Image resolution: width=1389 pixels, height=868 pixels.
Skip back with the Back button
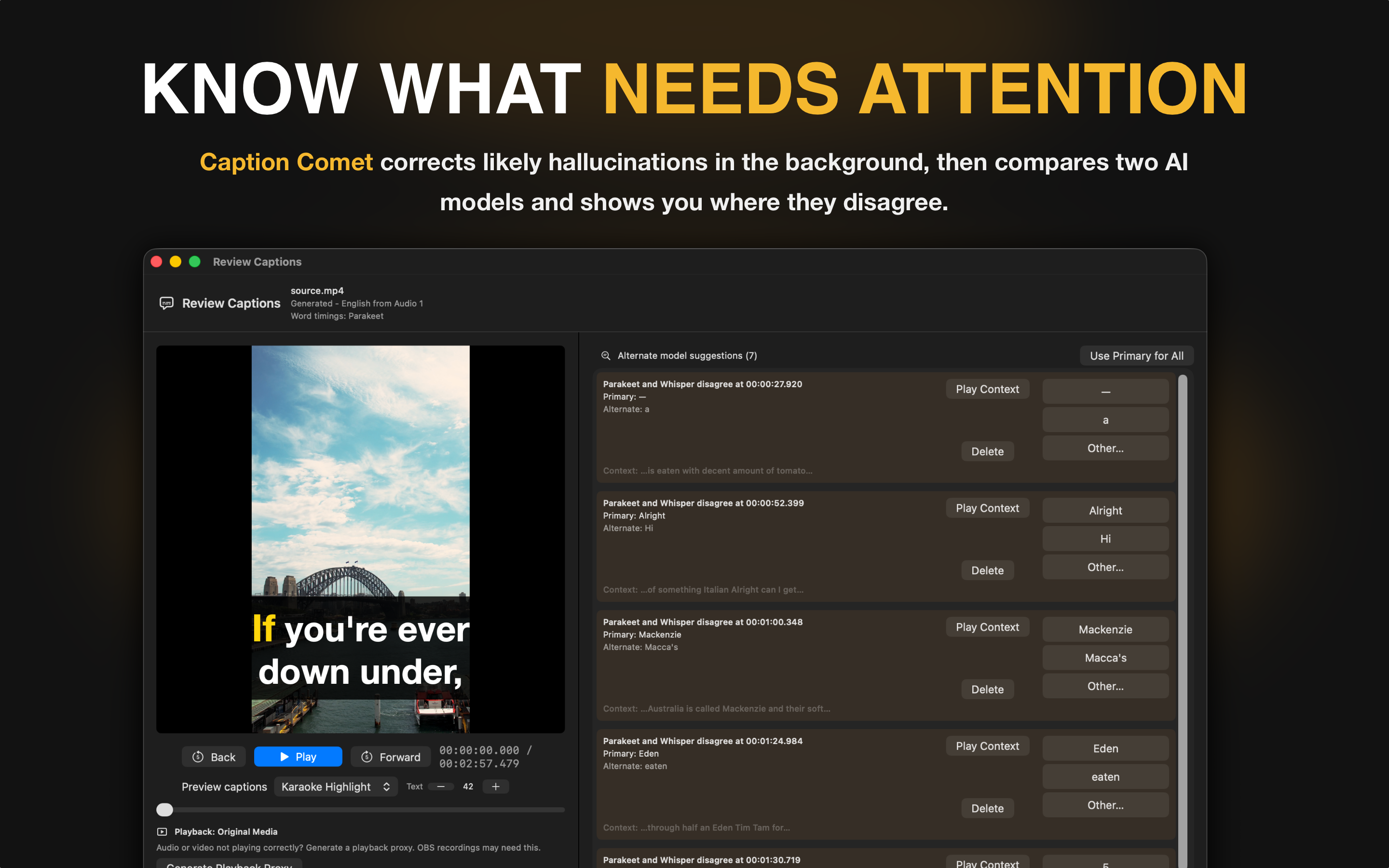pos(214,757)
